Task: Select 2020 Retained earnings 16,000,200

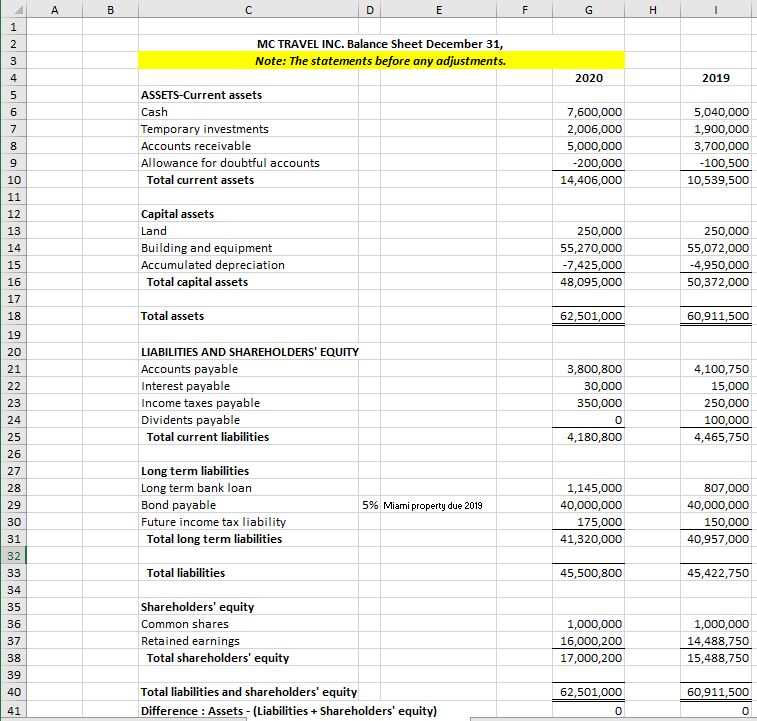Action: pos(589,640)
